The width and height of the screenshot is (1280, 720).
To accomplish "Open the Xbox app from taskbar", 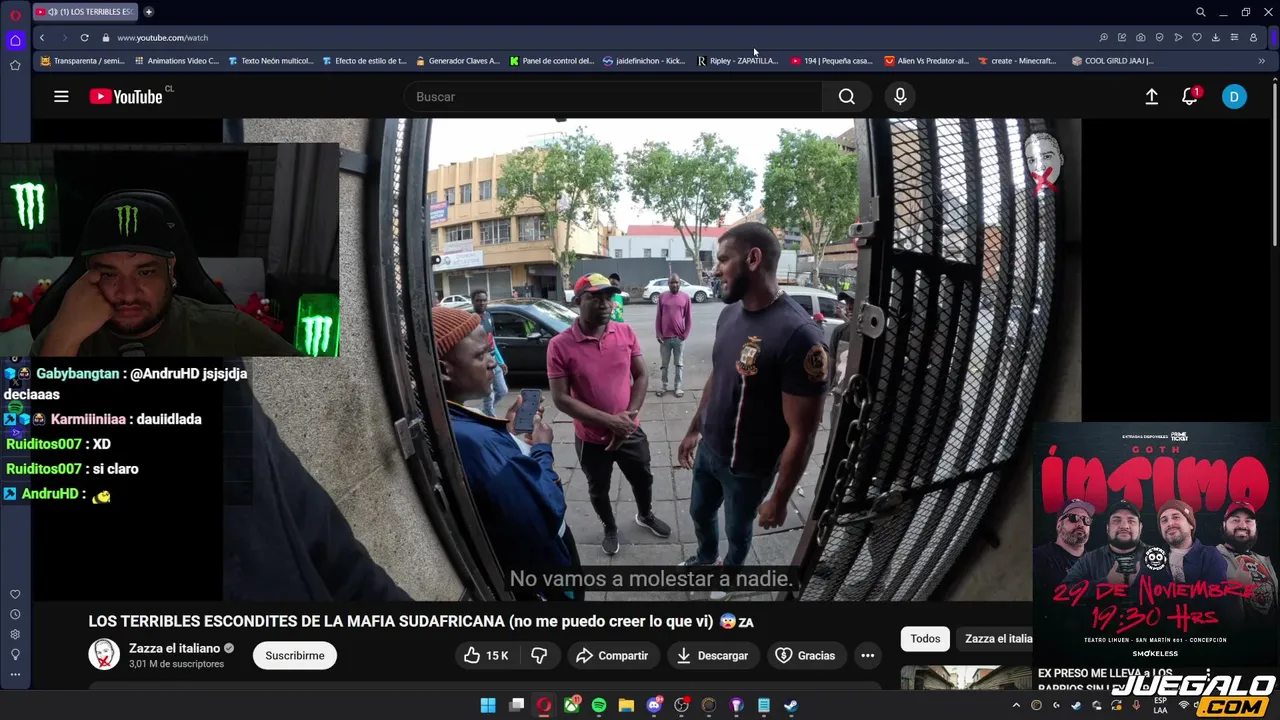I will click(572, 705).
